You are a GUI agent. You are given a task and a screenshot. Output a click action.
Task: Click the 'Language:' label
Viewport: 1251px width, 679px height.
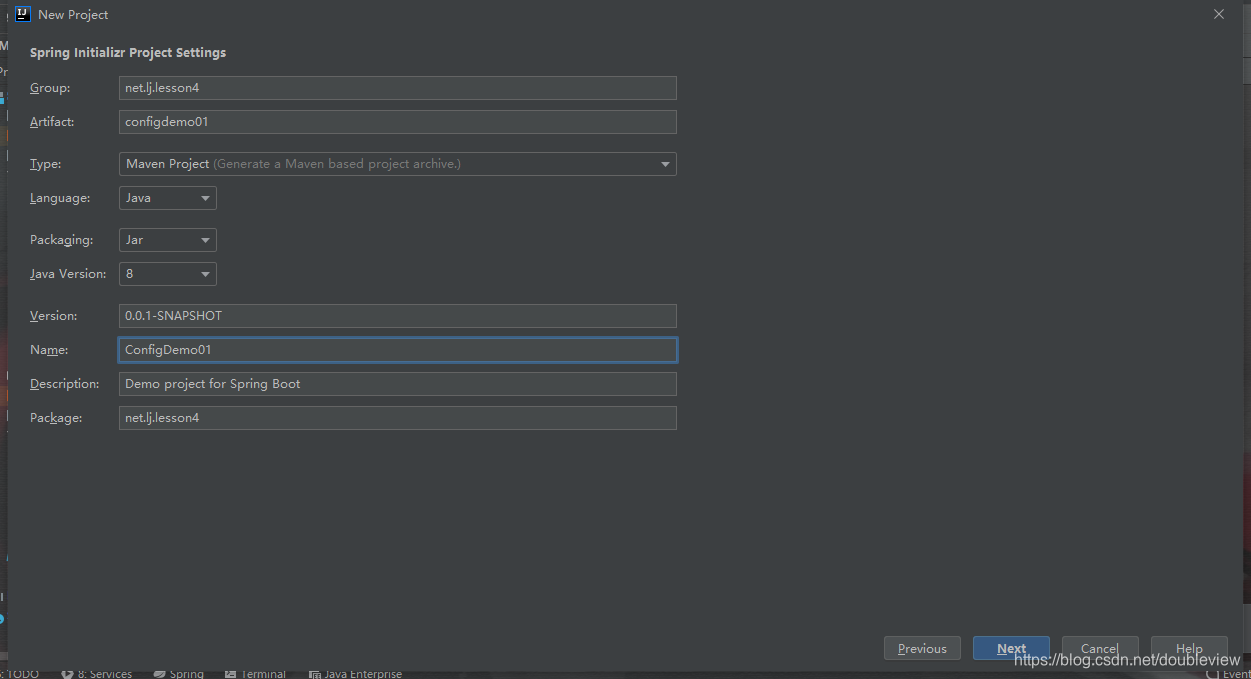click(x=60, y=198)
